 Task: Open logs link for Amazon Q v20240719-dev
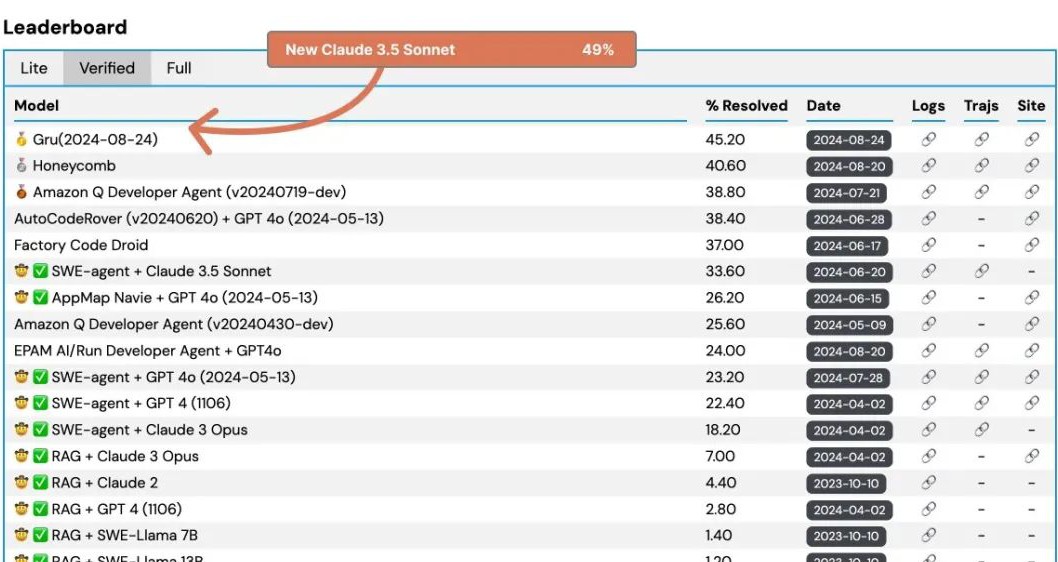point(929,192)
